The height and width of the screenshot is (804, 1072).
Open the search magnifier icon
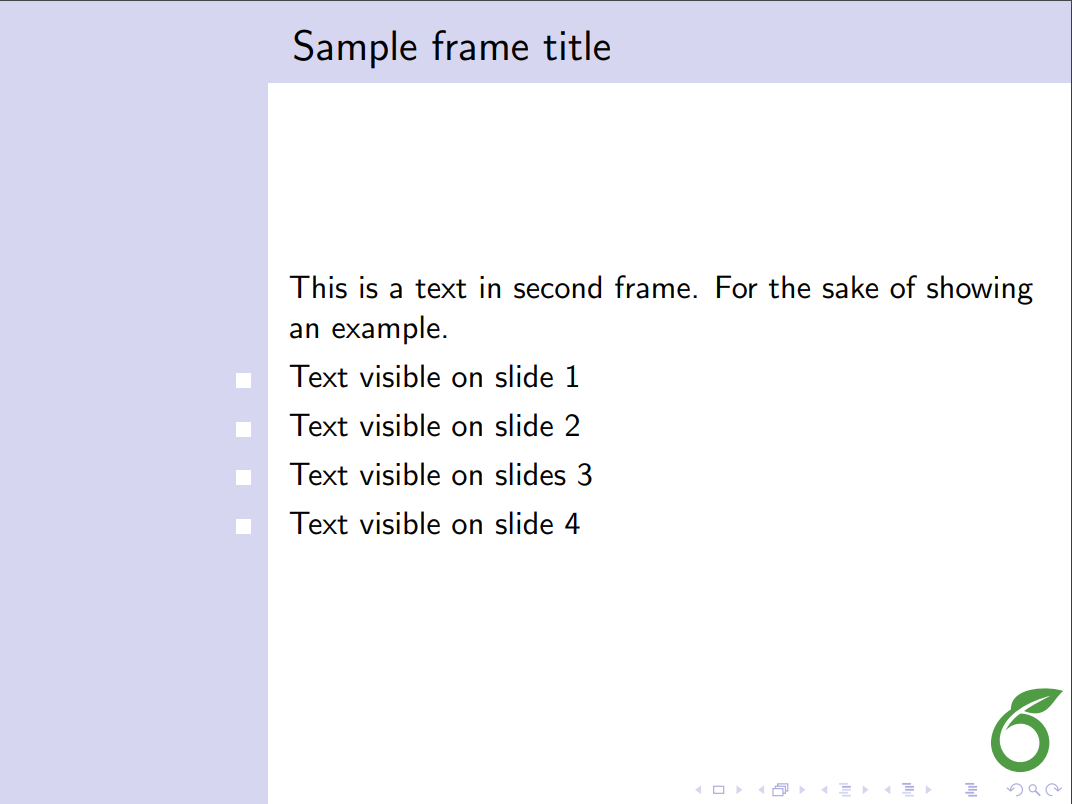point(1034,790)
